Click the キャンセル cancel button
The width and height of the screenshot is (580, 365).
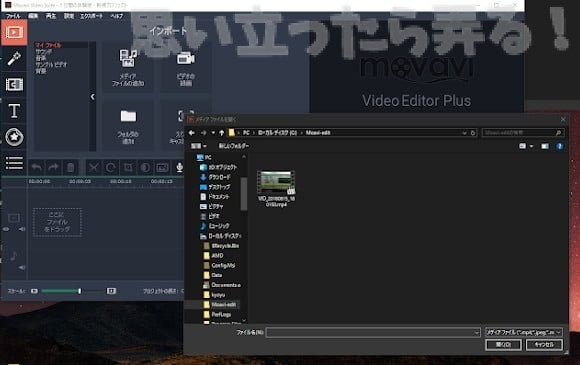point(544,345)
